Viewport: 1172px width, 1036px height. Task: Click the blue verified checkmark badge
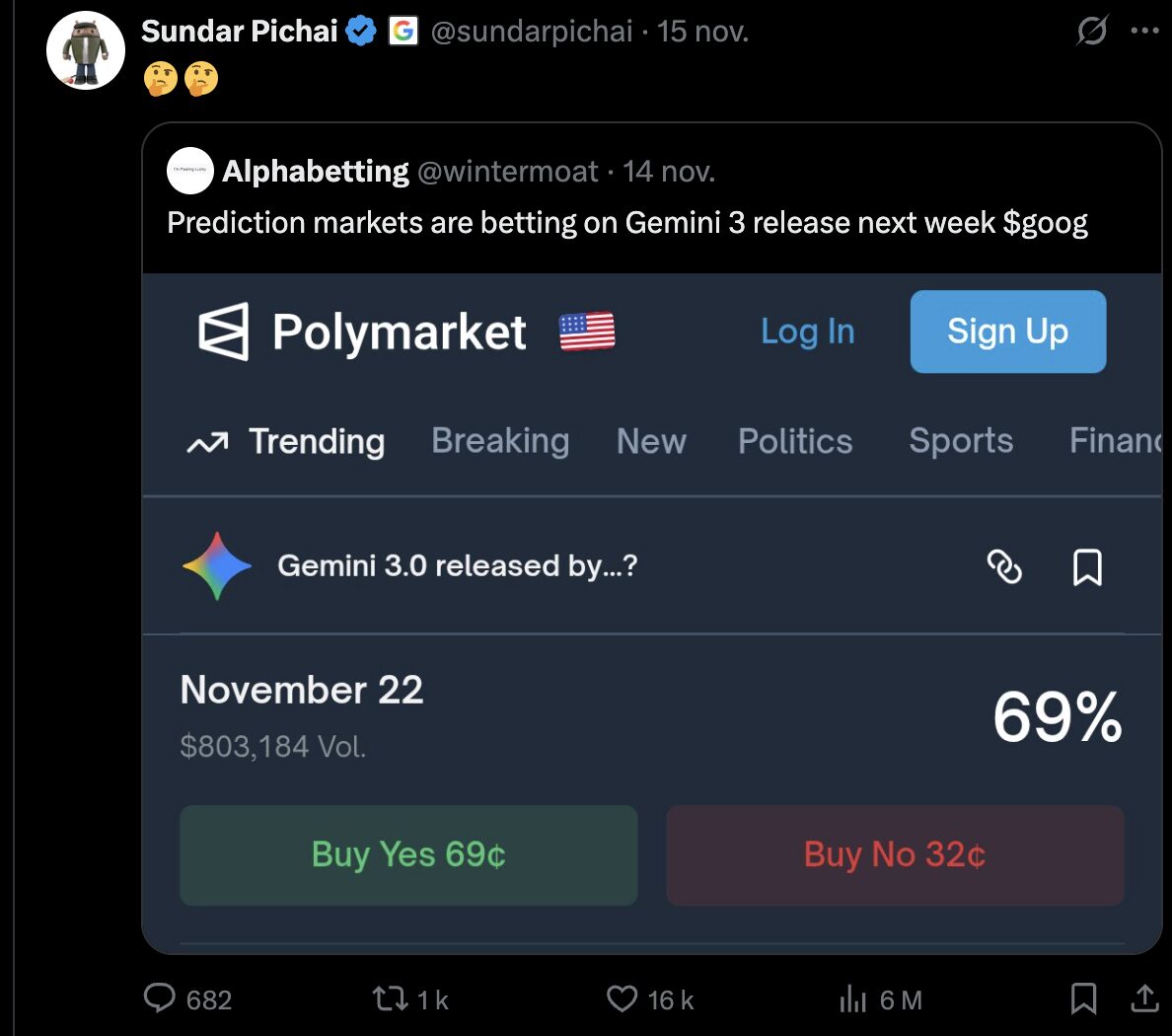pos(362,32)
